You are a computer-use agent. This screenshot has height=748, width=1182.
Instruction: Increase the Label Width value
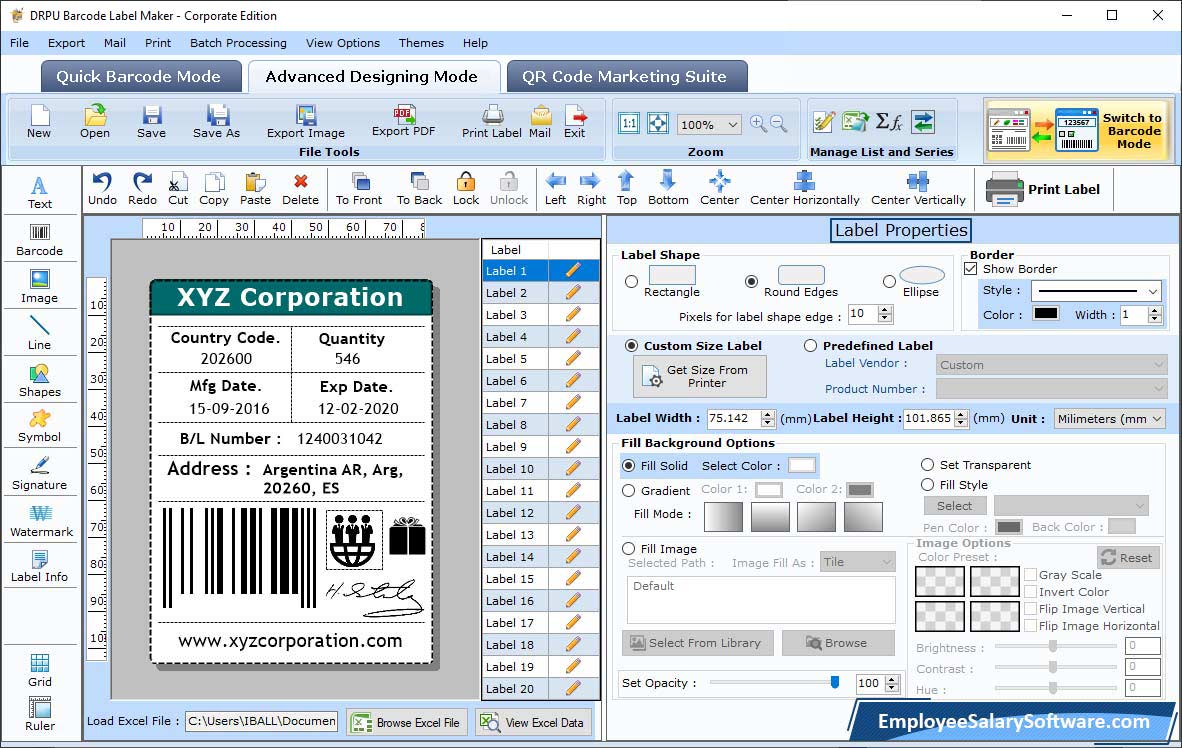pos(768,413)
